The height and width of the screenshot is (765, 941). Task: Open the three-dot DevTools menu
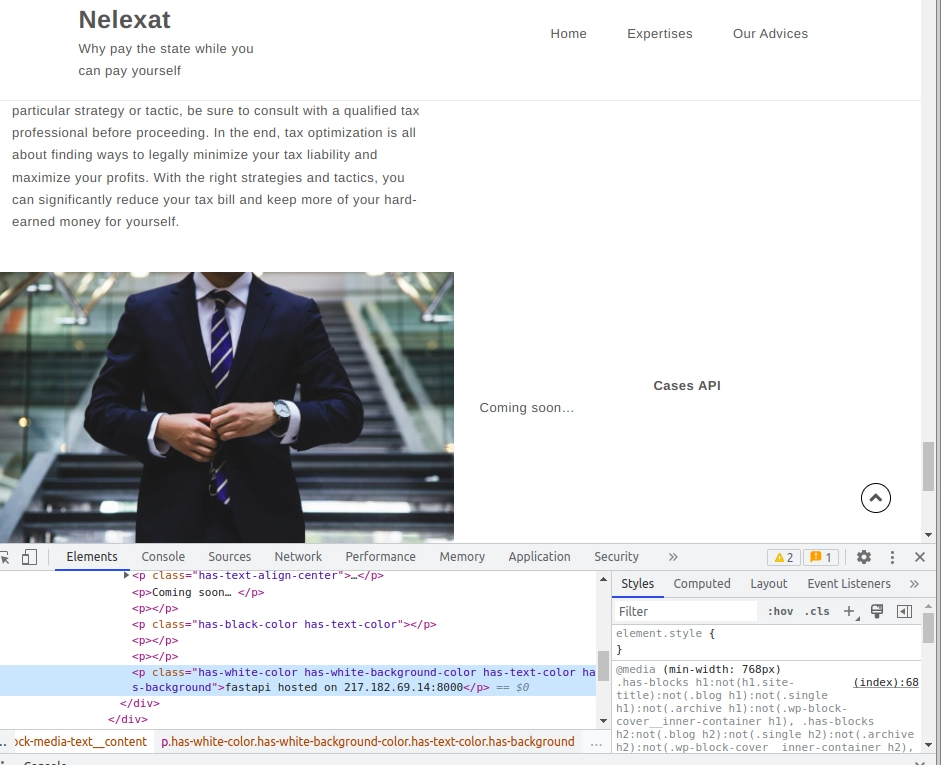[x=892, y=557]
